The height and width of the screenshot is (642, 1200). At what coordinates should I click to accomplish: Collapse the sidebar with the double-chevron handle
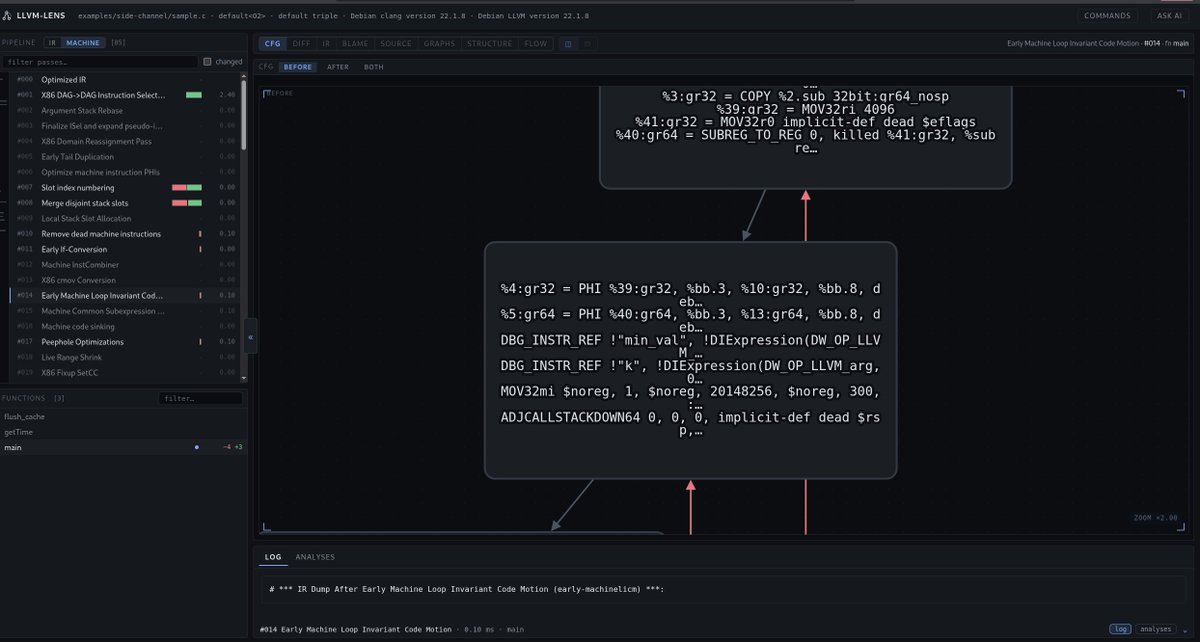click(x=250, y=337)
